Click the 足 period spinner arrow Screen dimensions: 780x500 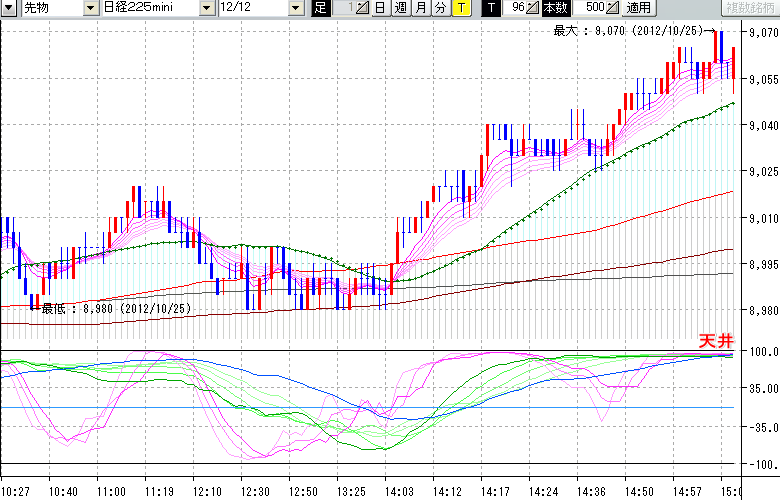point(362,8)
